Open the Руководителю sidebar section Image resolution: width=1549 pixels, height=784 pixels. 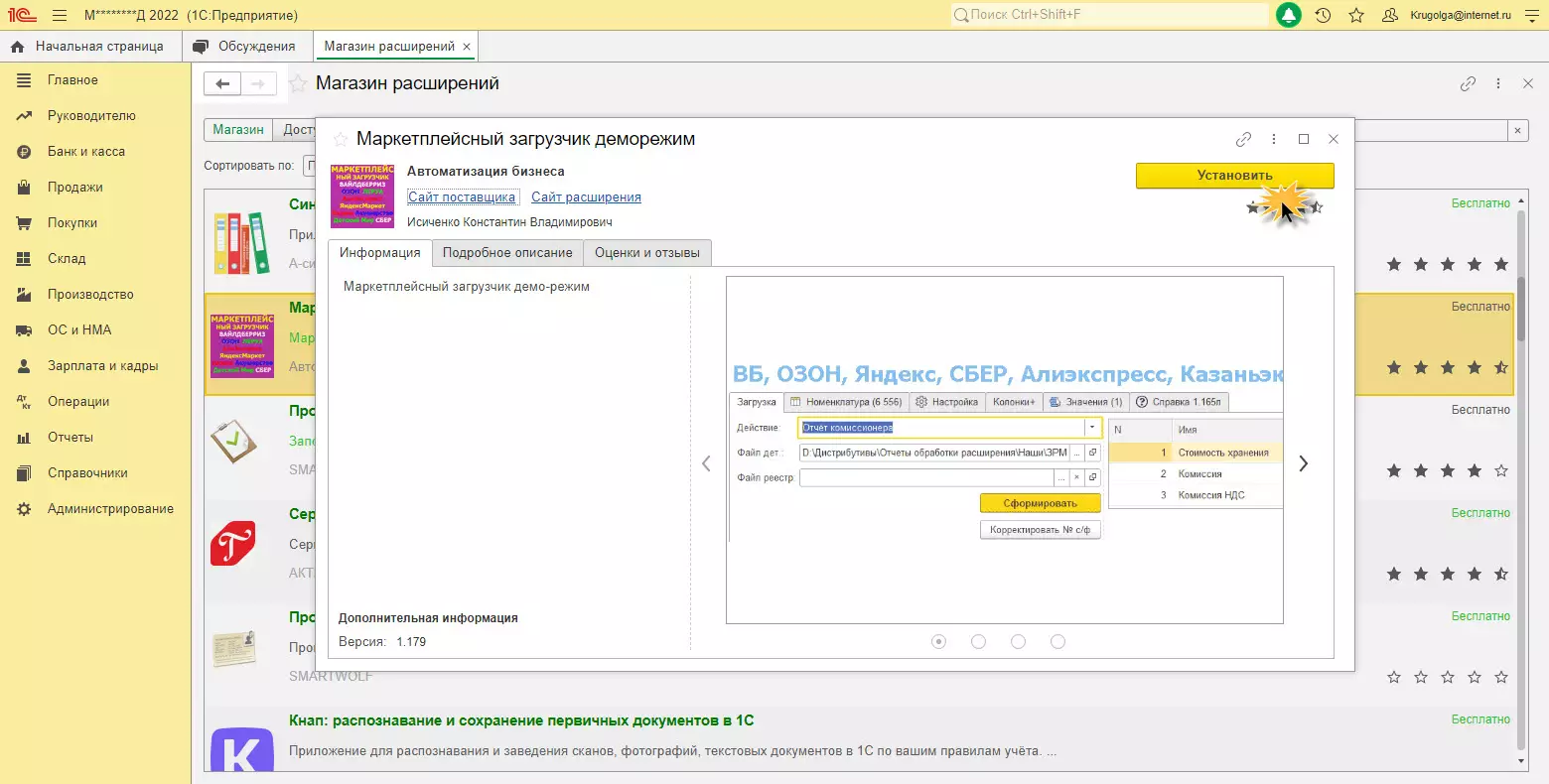(x=91, y=116)
